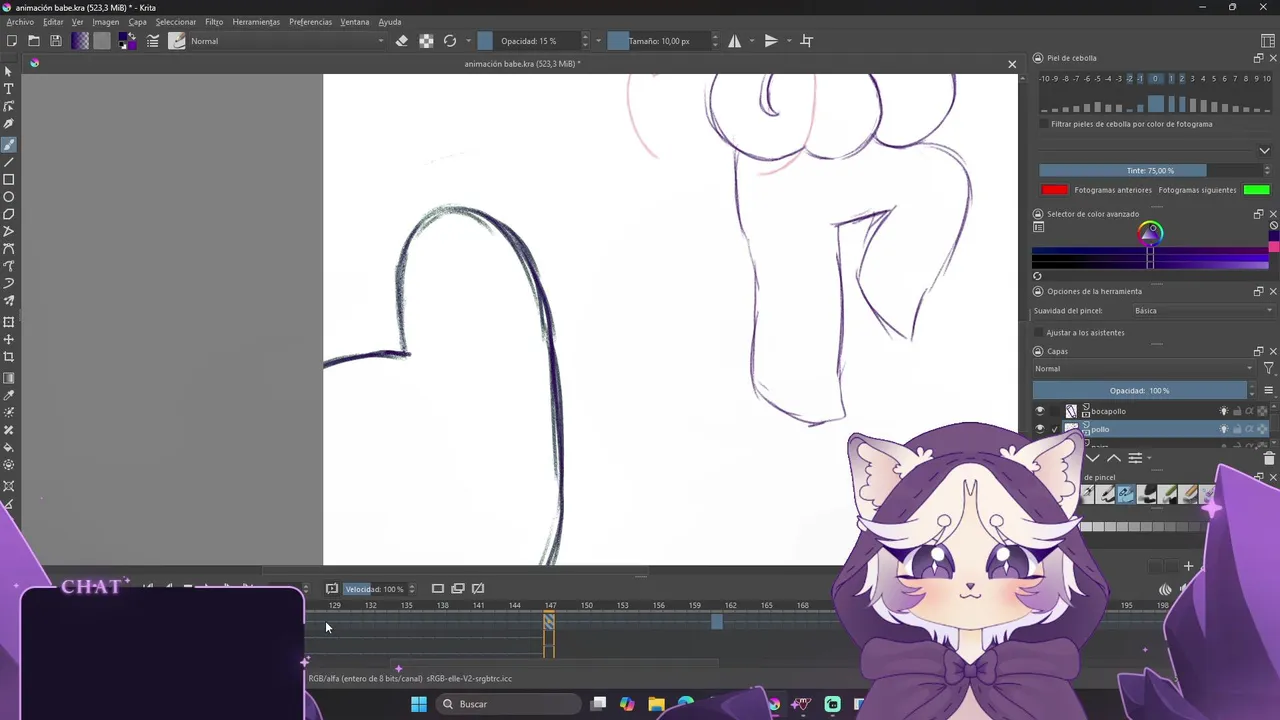Open the Filtro menu
1280x720 pixels.
click(214, 22)
